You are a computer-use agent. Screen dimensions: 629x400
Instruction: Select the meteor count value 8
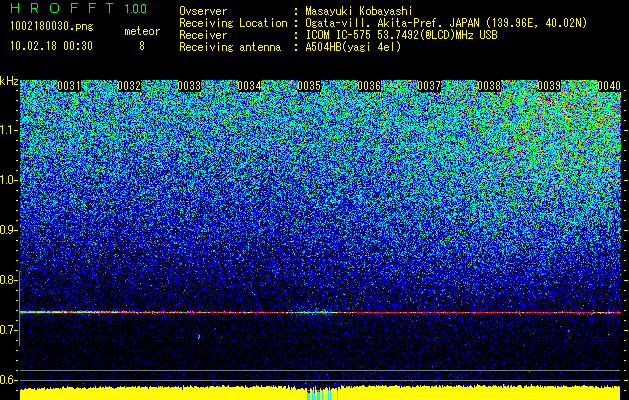142,46
